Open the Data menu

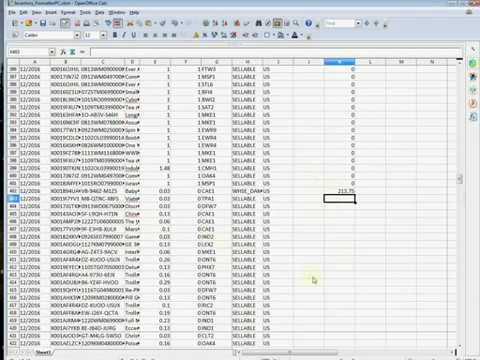point(100,12)
